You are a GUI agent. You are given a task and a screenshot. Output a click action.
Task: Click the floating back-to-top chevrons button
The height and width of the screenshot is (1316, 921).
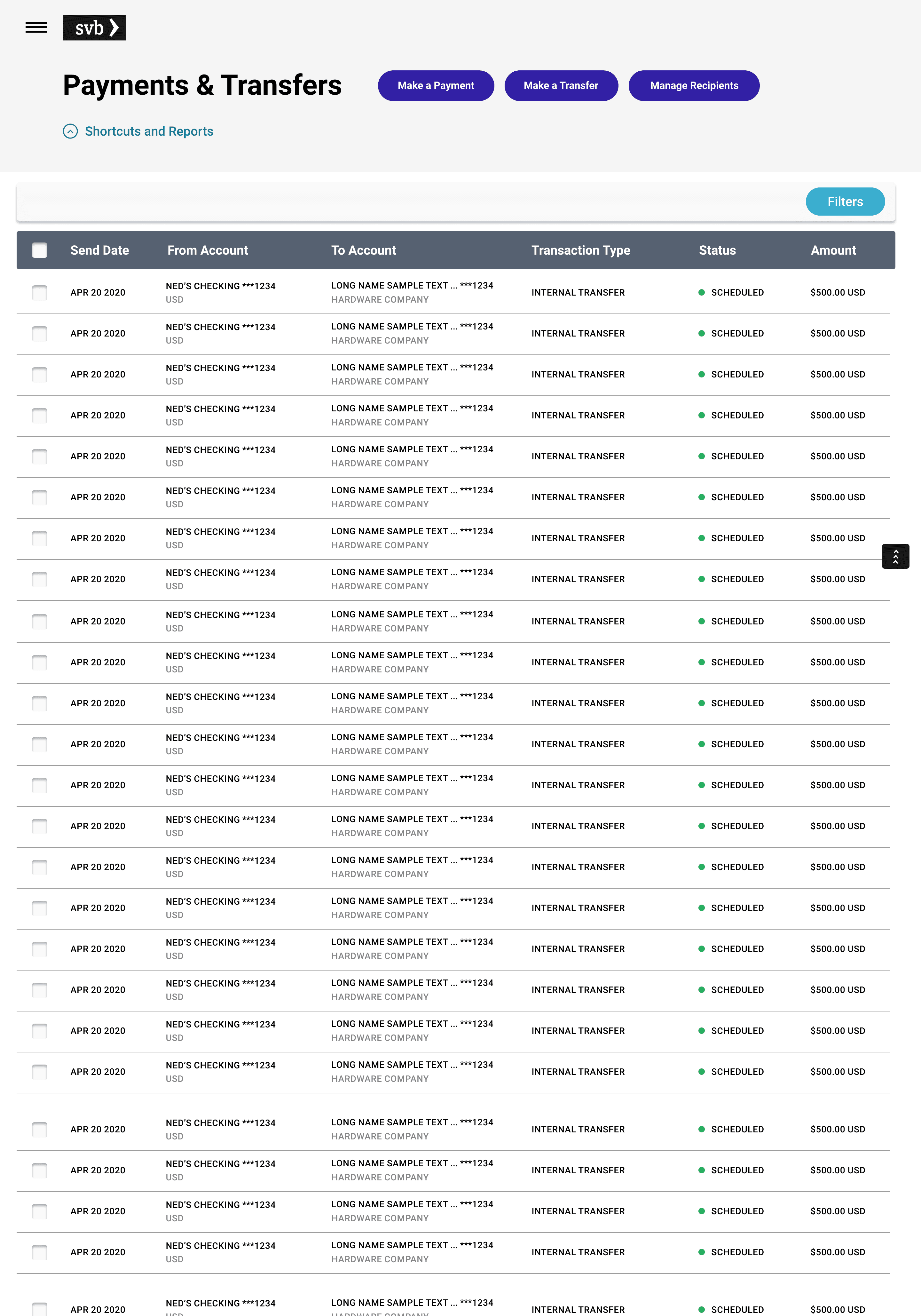896,556
